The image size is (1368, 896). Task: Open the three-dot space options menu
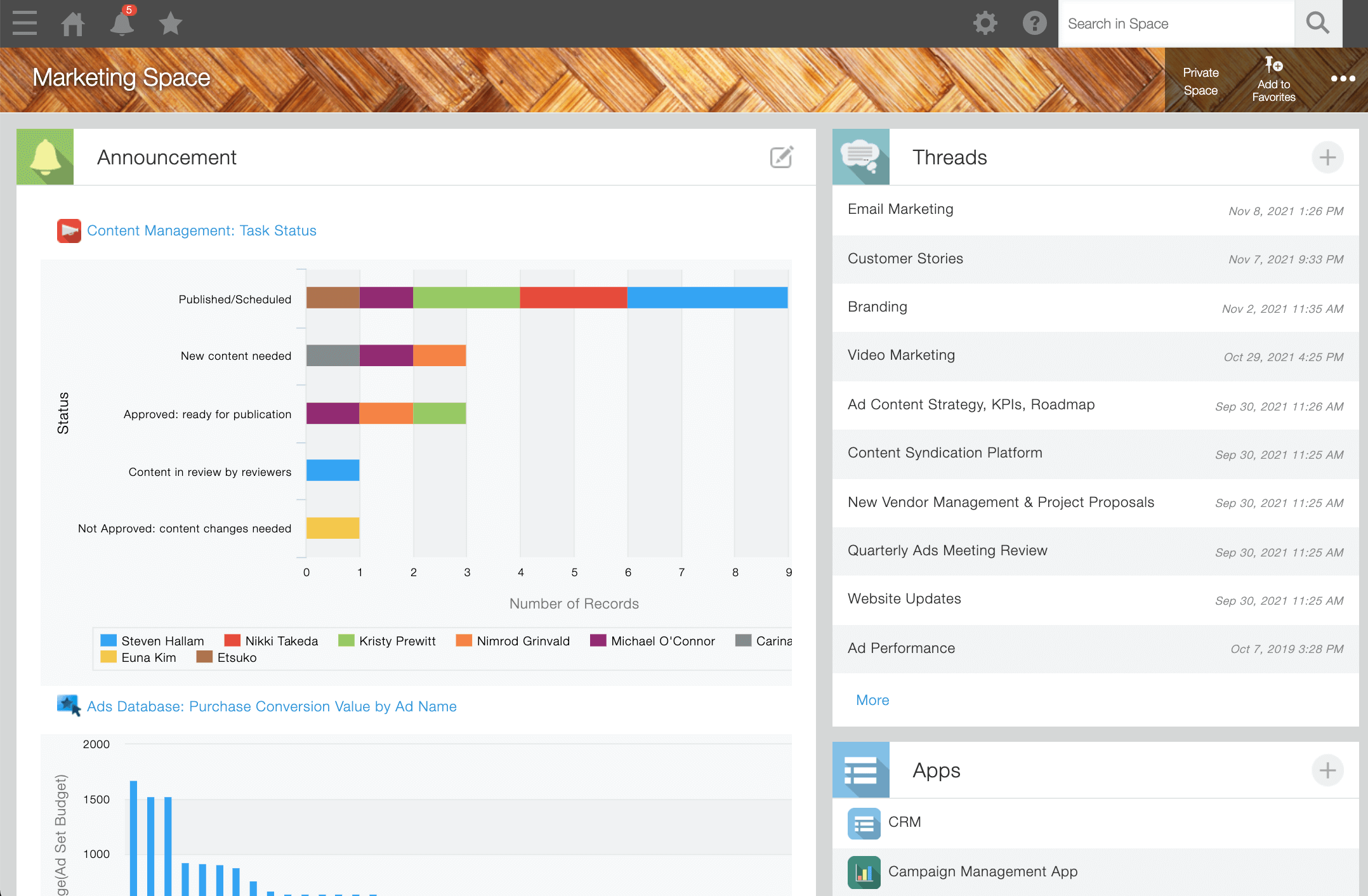1343,79
